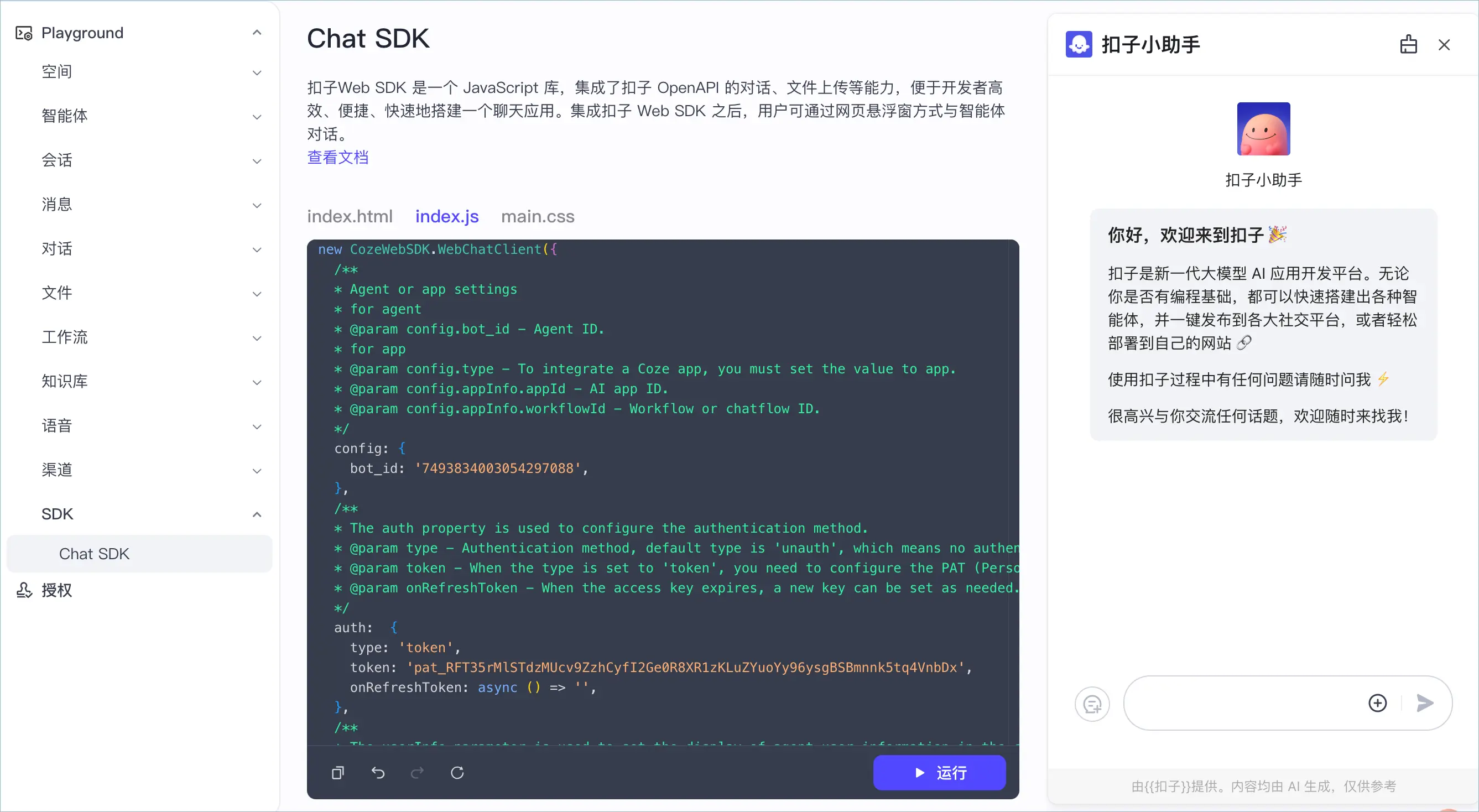Click the pat_ token string in code
The height and width of the screenshot is (812, 1479).
pos(686,667)
